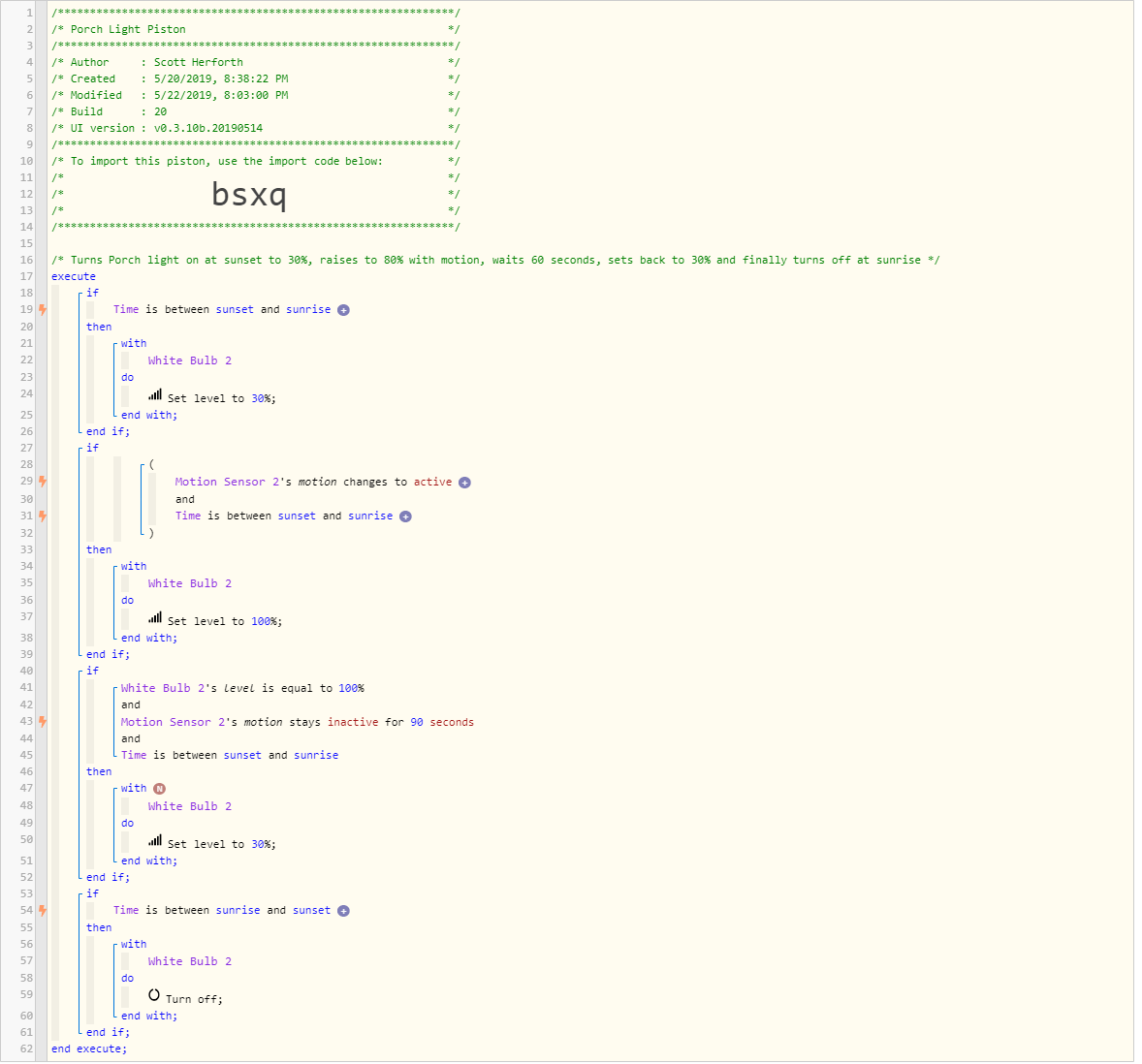
Task: Click the Modified date '5/22/2019, 8:03:00 PM'
Action: [221, 96]
